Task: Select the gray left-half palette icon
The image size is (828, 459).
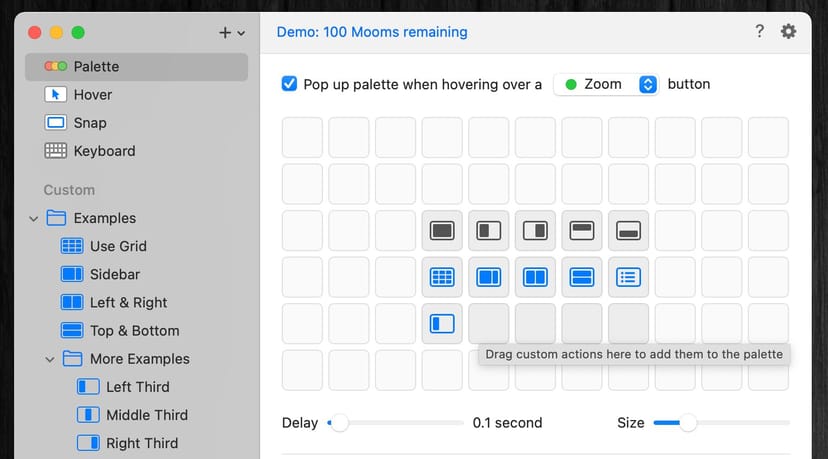Action: (x=489, y=231)
